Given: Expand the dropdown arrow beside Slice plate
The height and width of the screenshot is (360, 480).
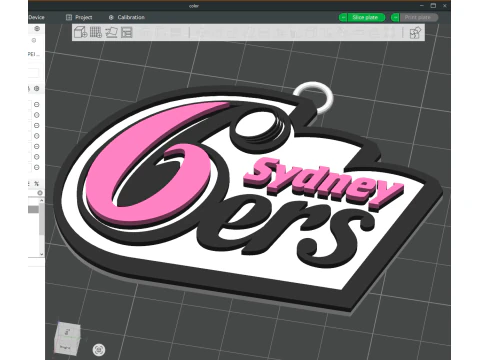Looking at the screenshot, I should 343,17.
